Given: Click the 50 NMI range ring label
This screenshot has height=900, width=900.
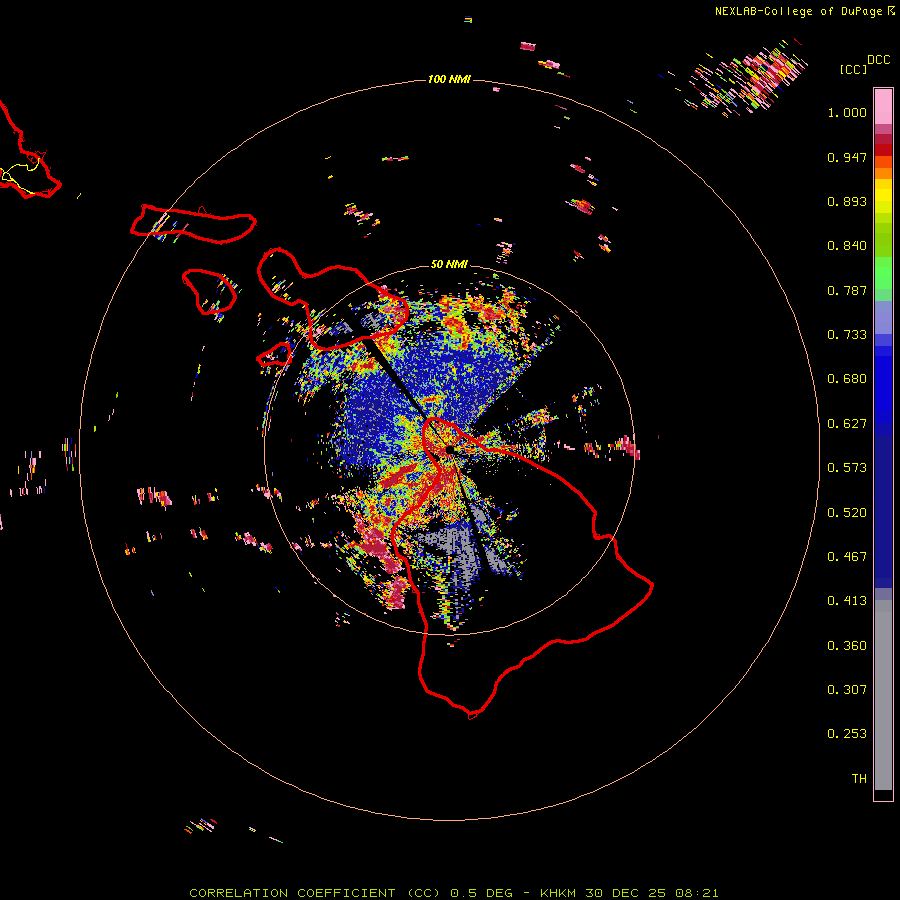Looking at the screenshot, I should pyautogui.click(x=449, y=264).
